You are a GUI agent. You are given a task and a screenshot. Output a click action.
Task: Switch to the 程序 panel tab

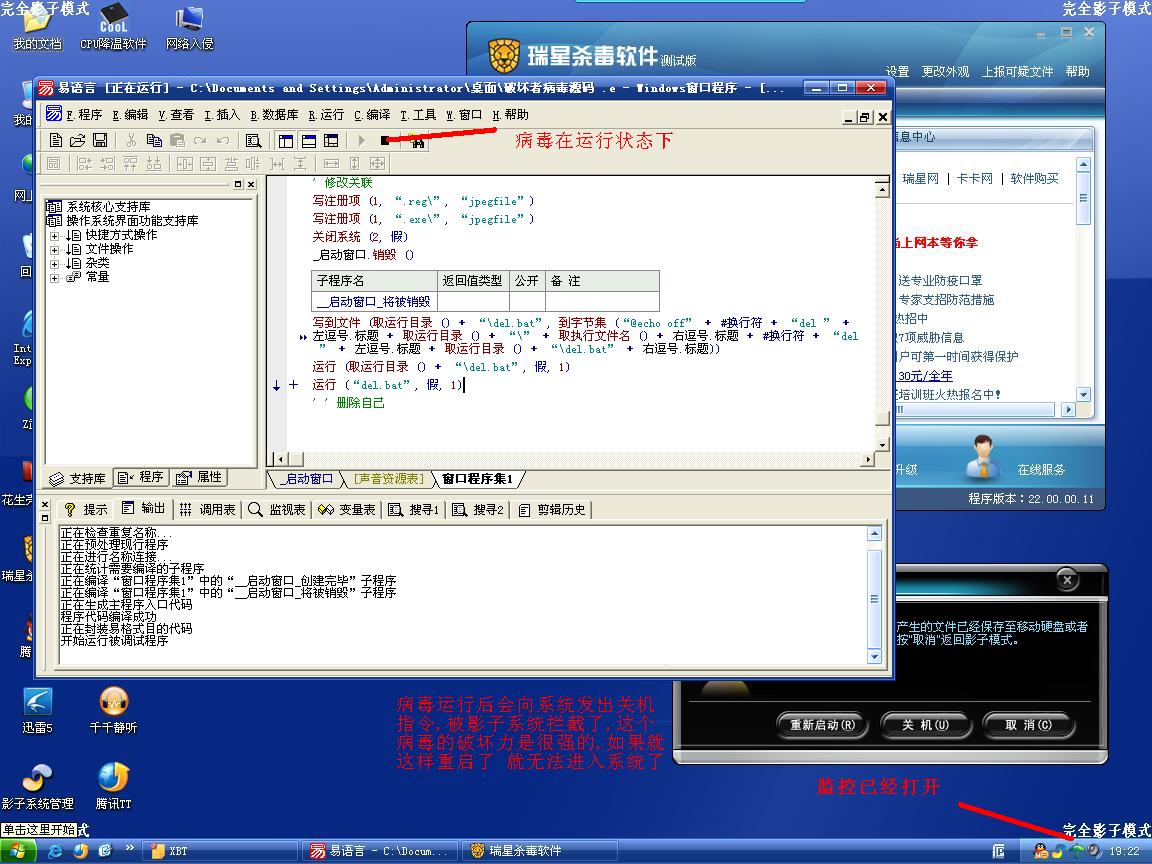click(140, 478)
